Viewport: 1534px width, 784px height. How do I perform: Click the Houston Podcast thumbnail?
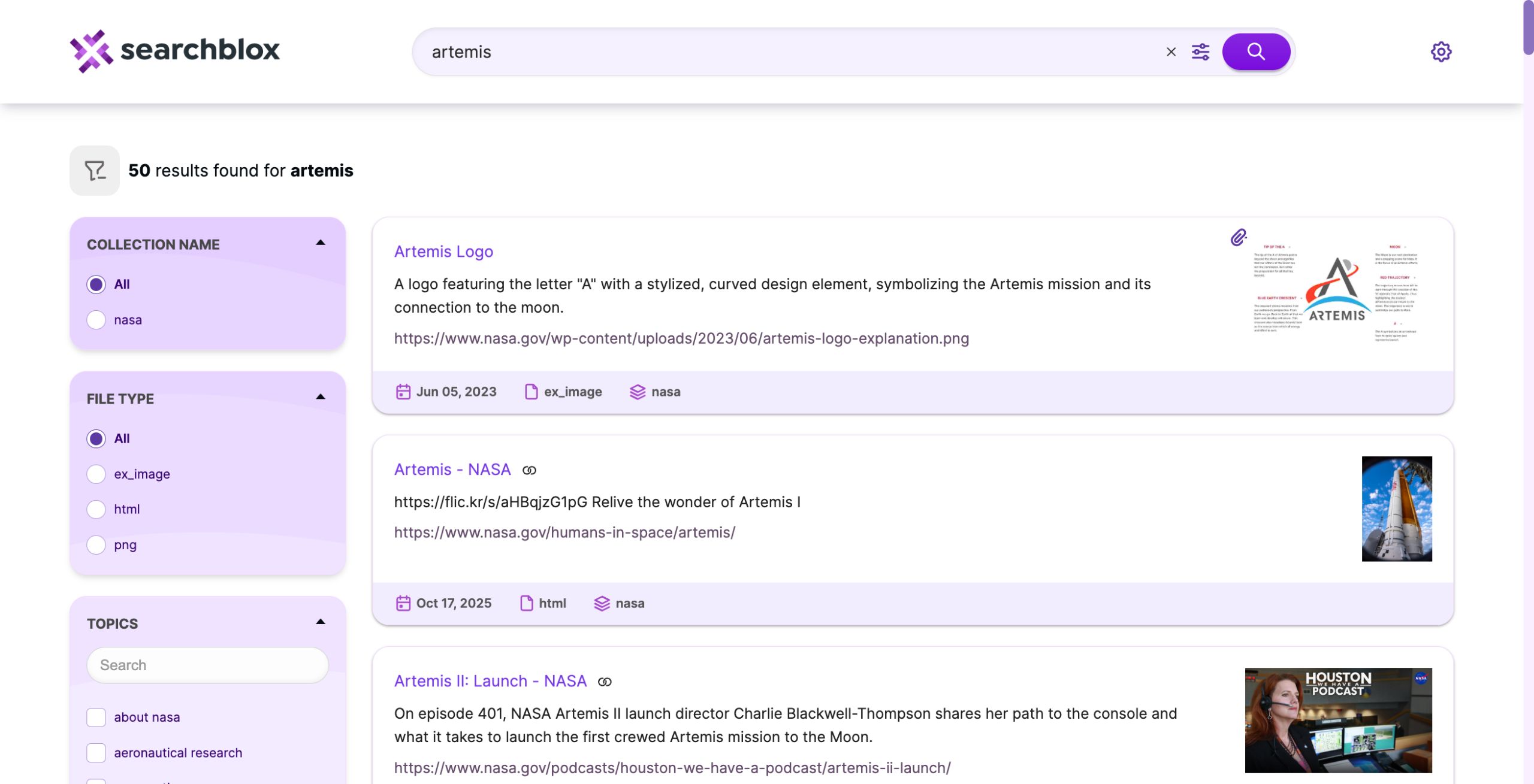(x=1337, y=720)
